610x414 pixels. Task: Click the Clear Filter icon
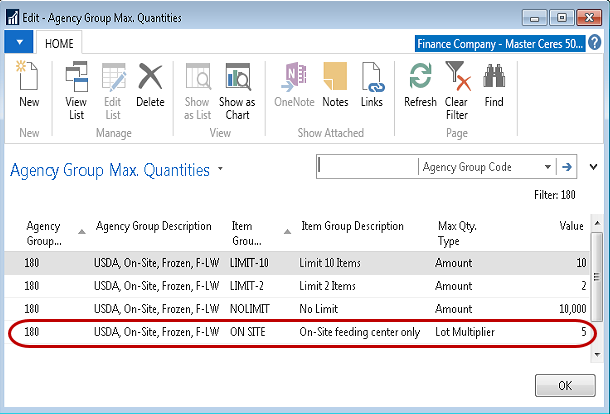click(x=456, y=84)
